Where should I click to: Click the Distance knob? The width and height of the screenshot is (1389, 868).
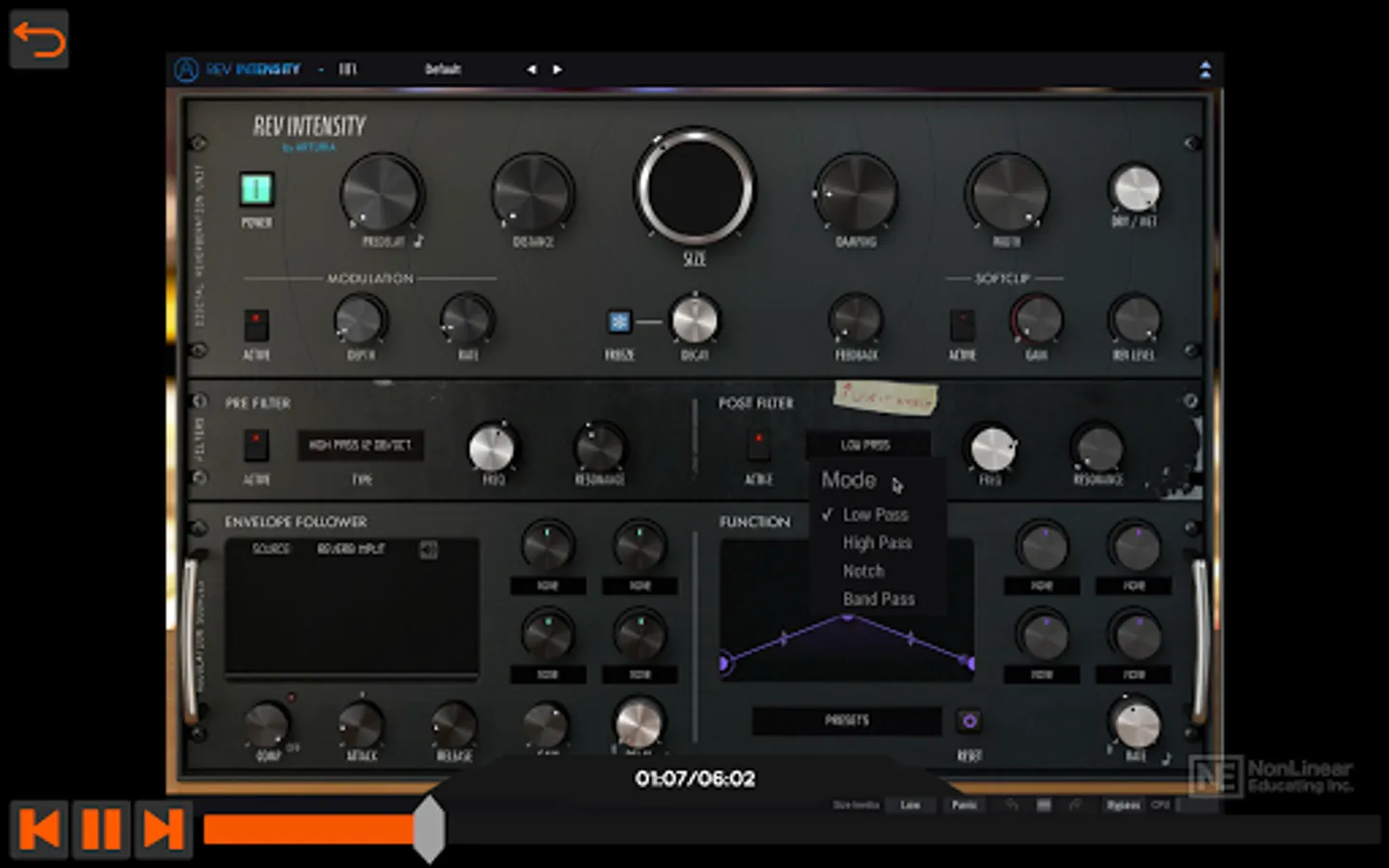531,193
